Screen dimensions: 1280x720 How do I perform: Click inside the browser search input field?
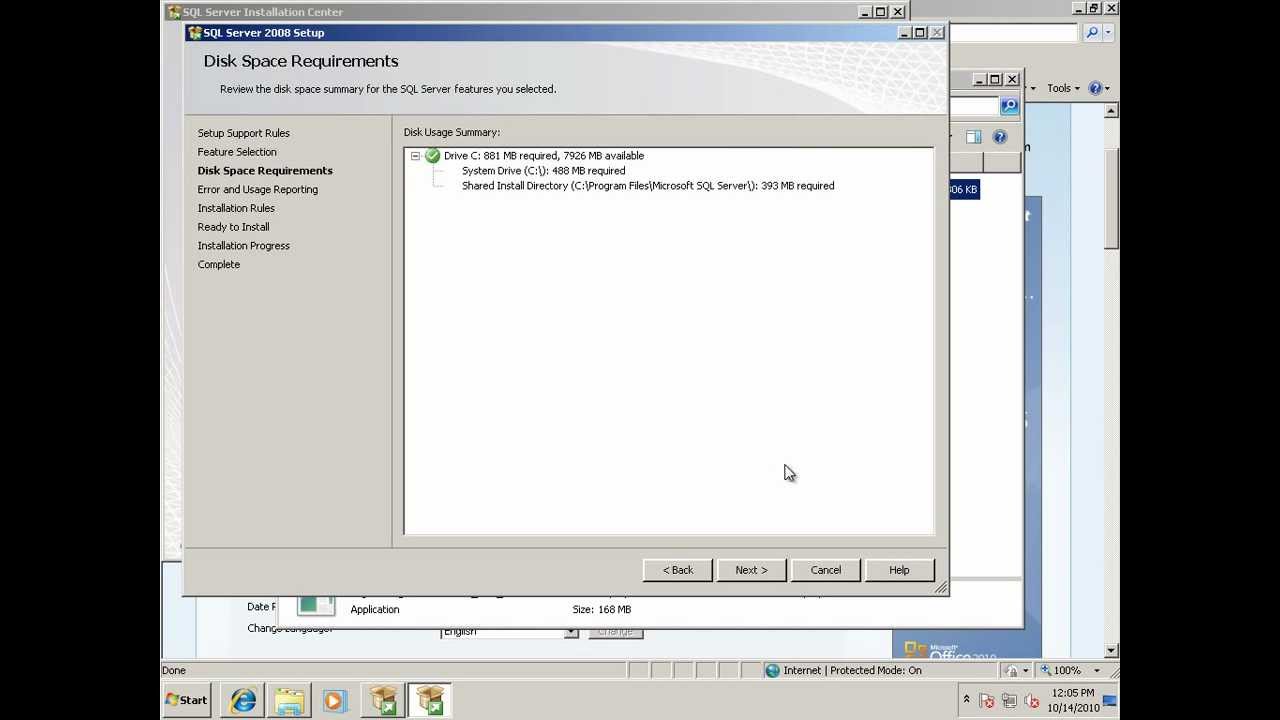pos(1014,33)
